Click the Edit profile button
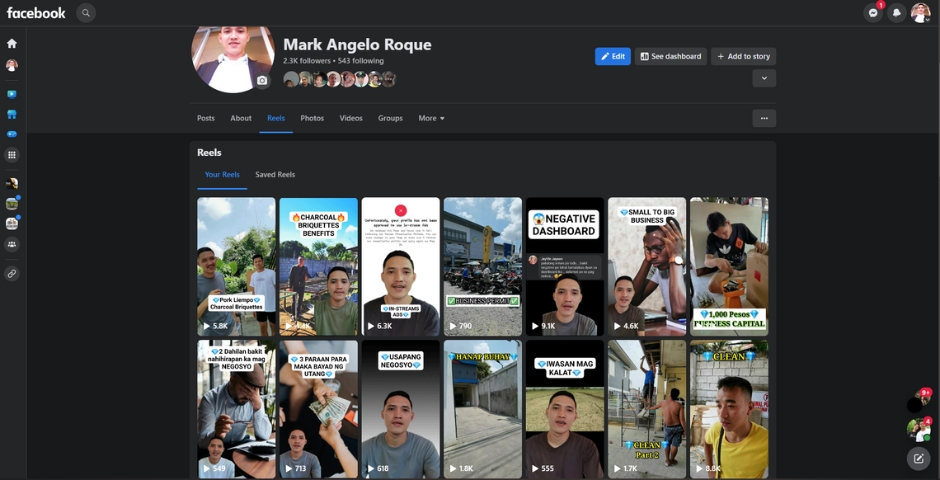The image size is (940, 480). click(613, 56)
